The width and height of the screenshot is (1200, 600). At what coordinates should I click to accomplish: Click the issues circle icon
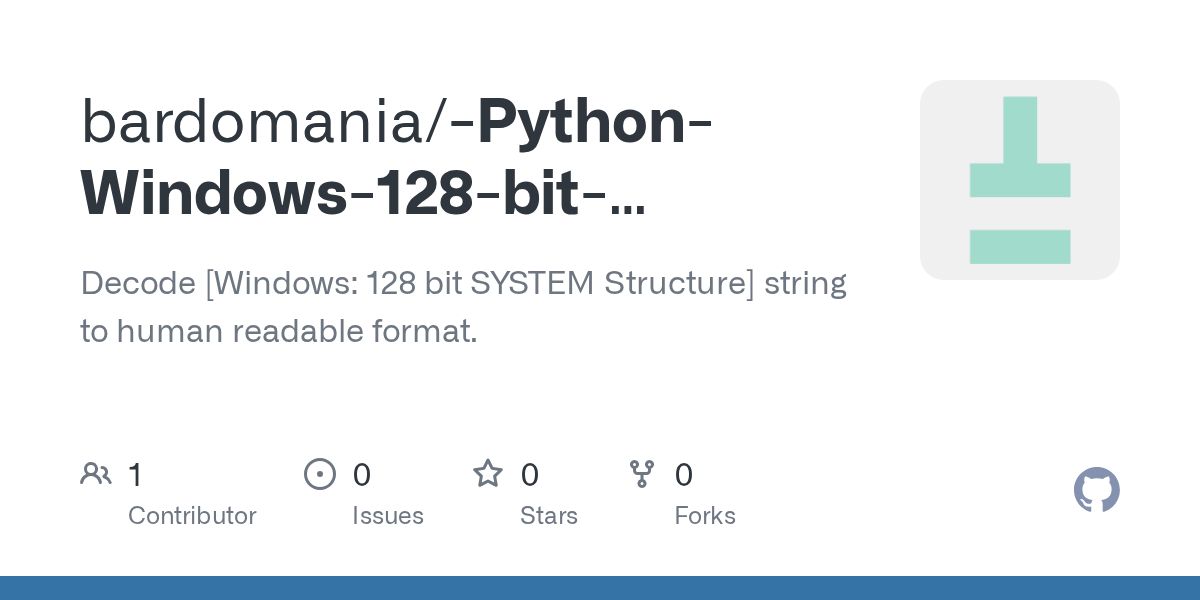320,474
